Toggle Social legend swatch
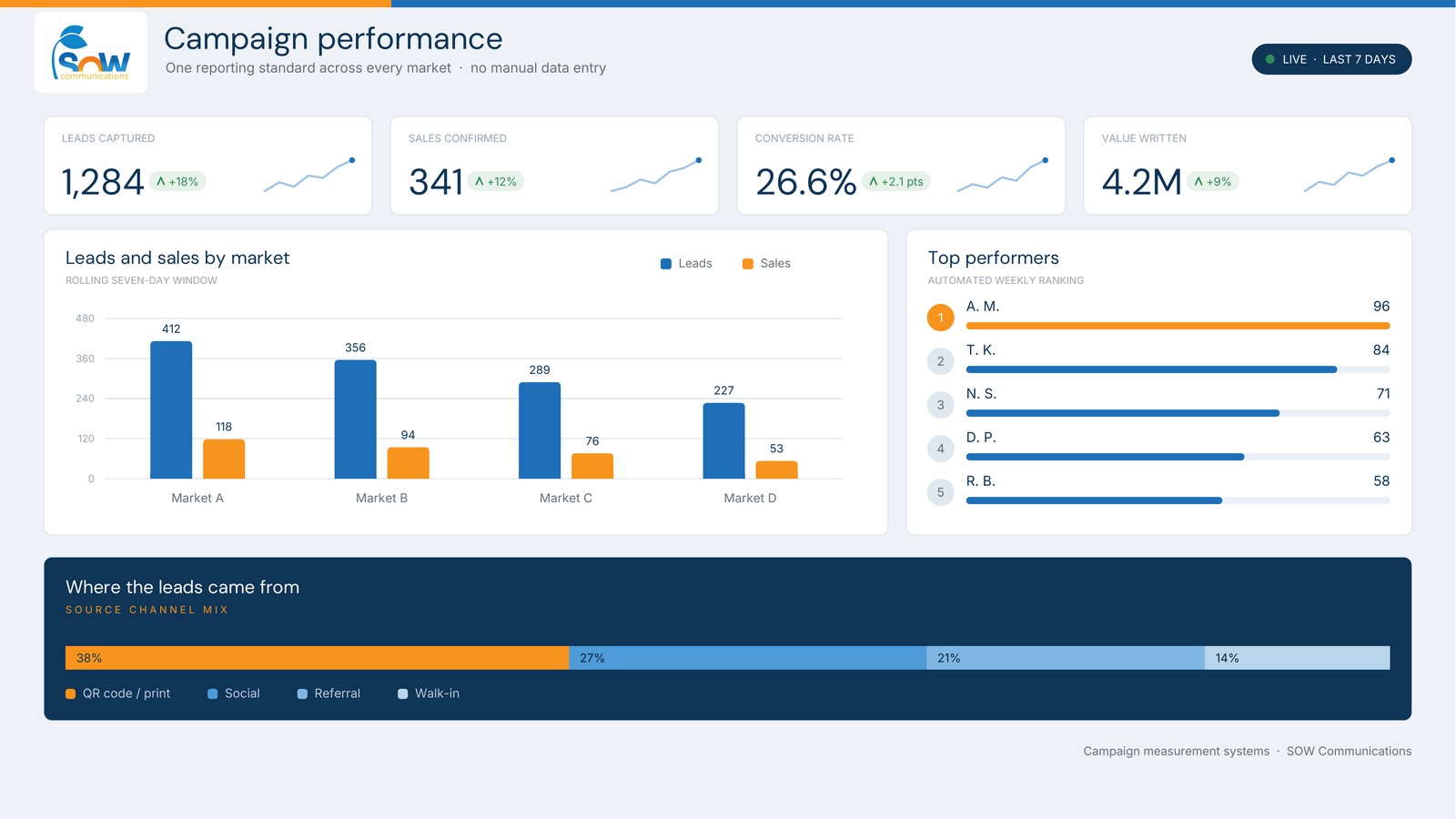This screenshot has height=819, width=1456. click(213, 694)
